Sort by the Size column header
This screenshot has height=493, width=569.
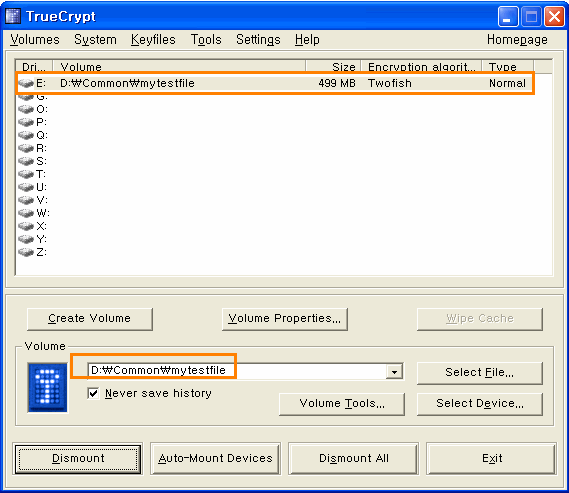tap(333, 67)
